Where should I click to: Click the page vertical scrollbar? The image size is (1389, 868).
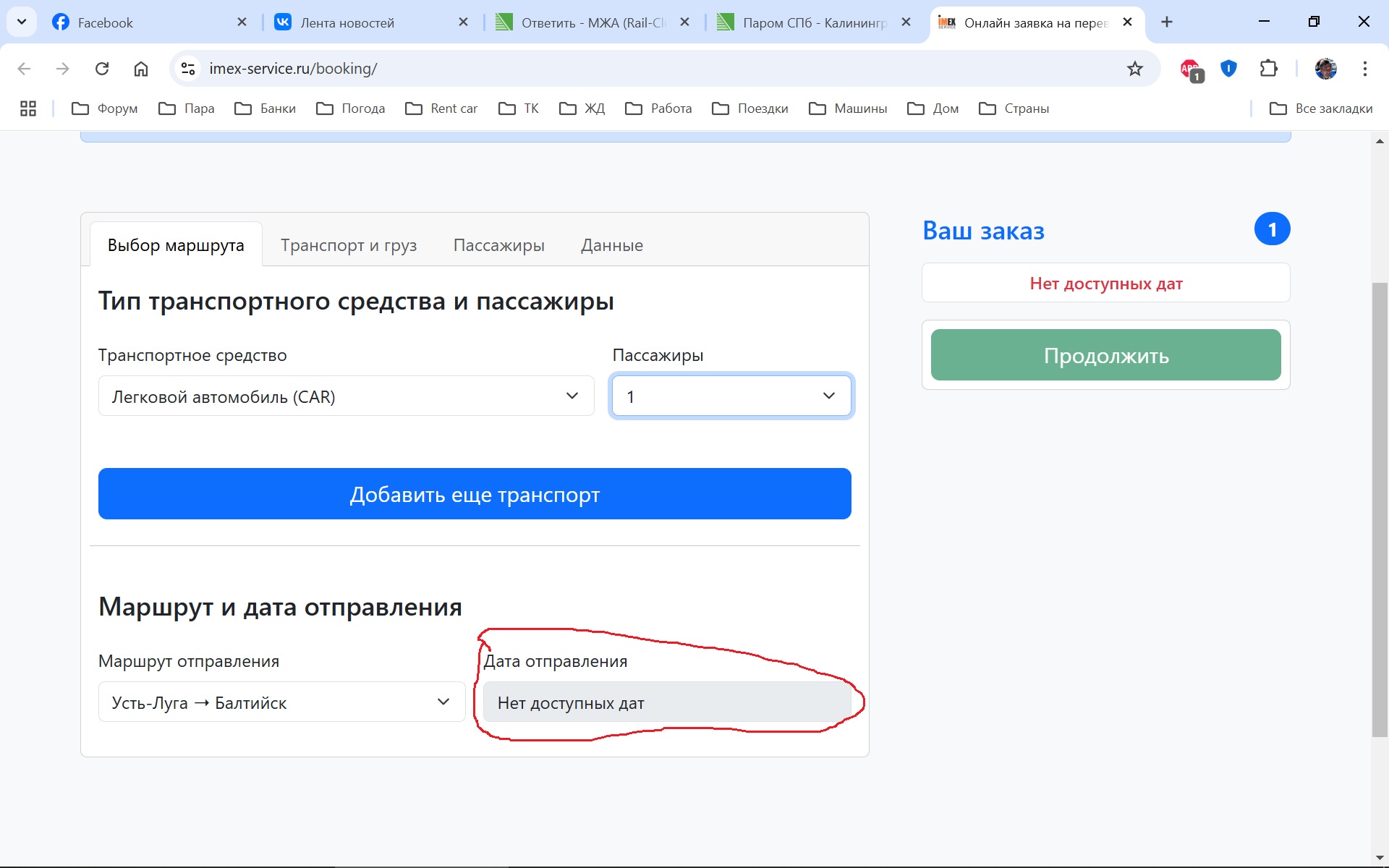(x=1380, y=506)
